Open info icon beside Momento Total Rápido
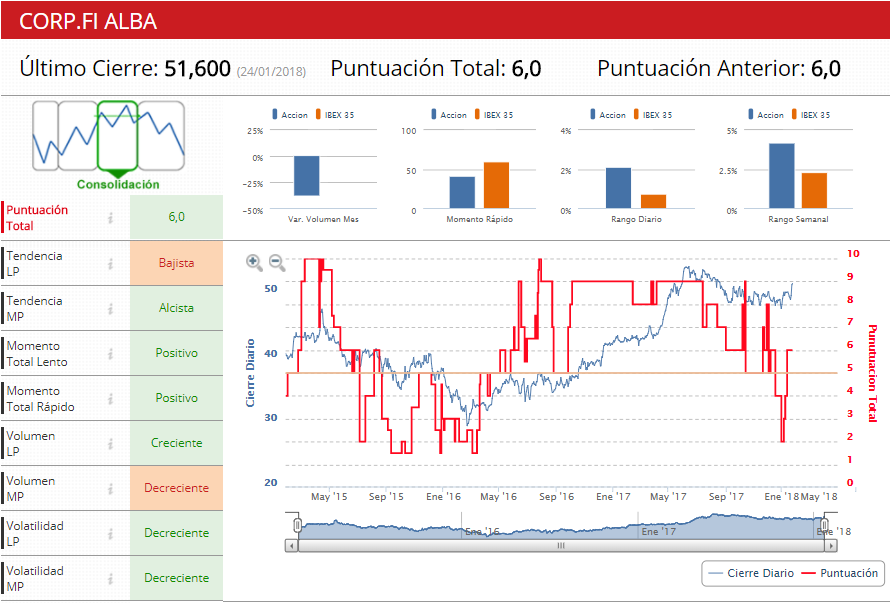892x603 pixels. click(x=111, y=398)
